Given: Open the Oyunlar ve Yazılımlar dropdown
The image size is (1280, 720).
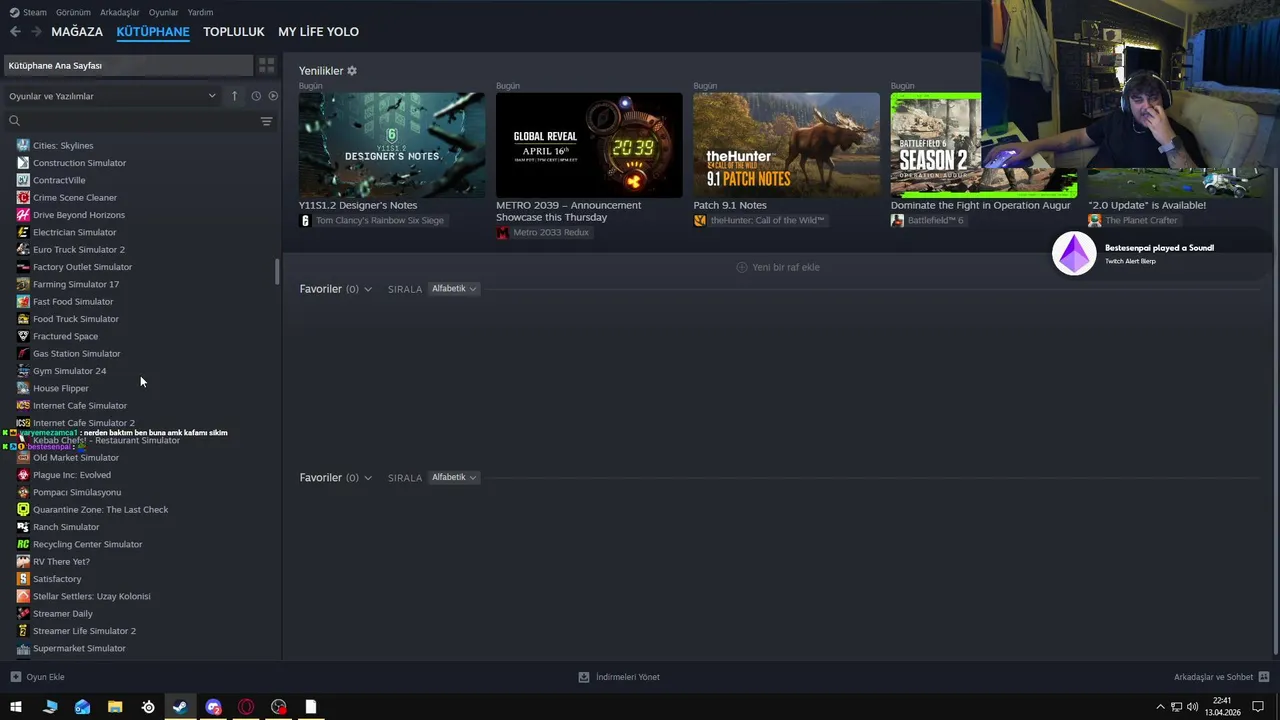Looking at the screenshot, I should [x=112, y=96].
